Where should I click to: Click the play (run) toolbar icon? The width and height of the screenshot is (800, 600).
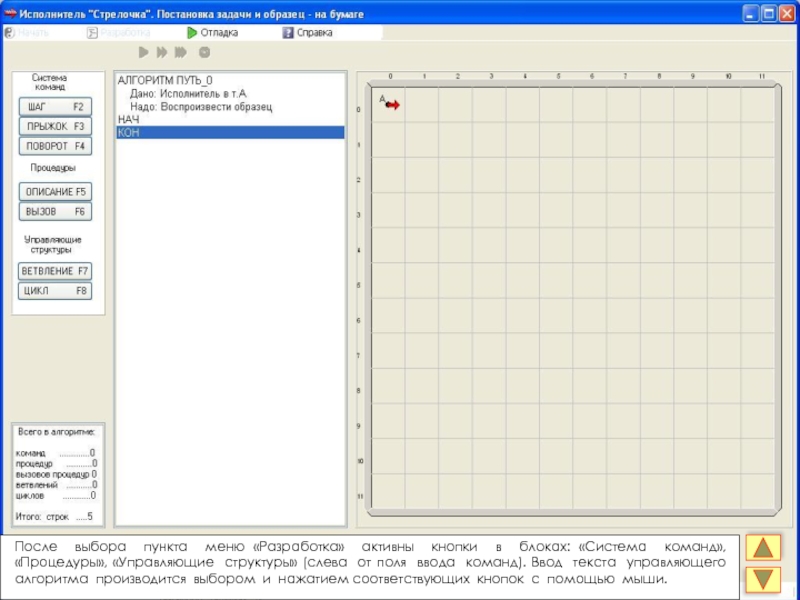click(143, 52)
